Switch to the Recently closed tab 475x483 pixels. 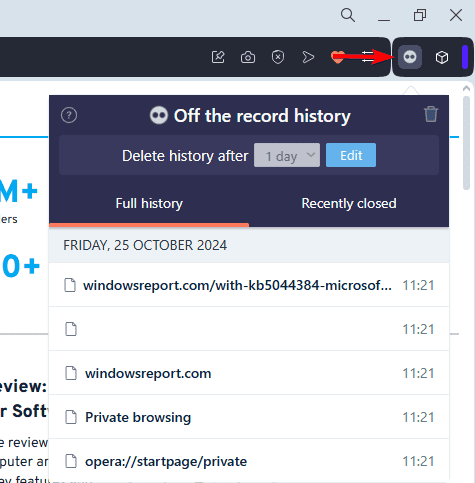pos(349,203)
